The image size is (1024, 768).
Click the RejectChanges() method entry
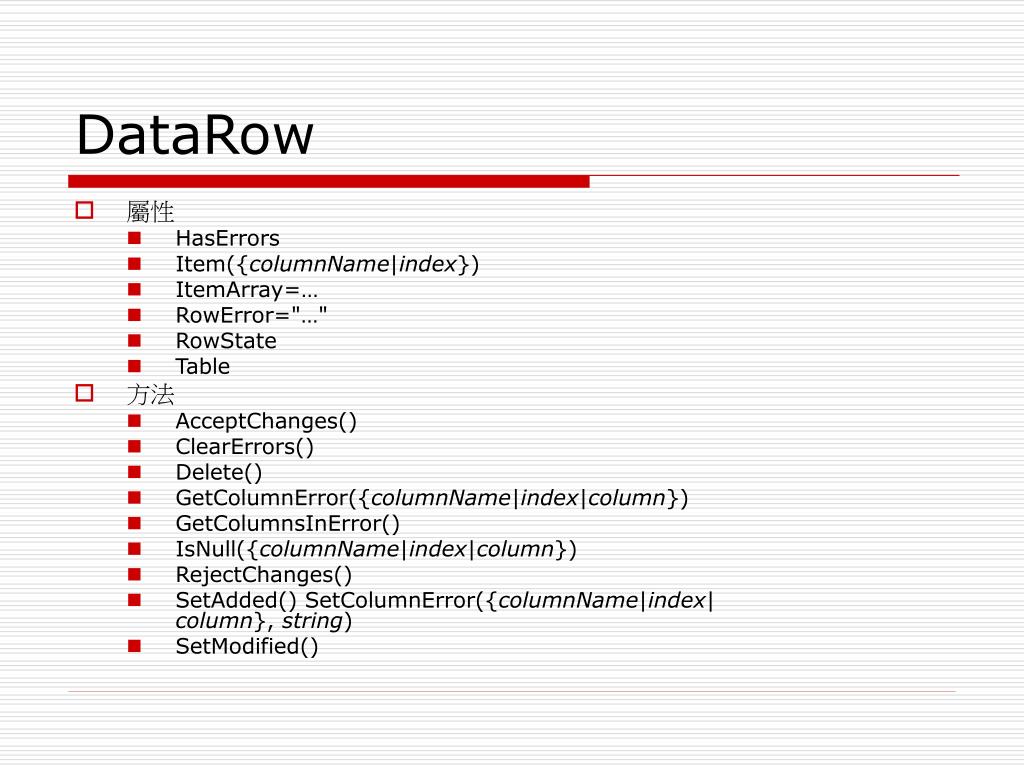pyautogui.click(x=264, y=575)
